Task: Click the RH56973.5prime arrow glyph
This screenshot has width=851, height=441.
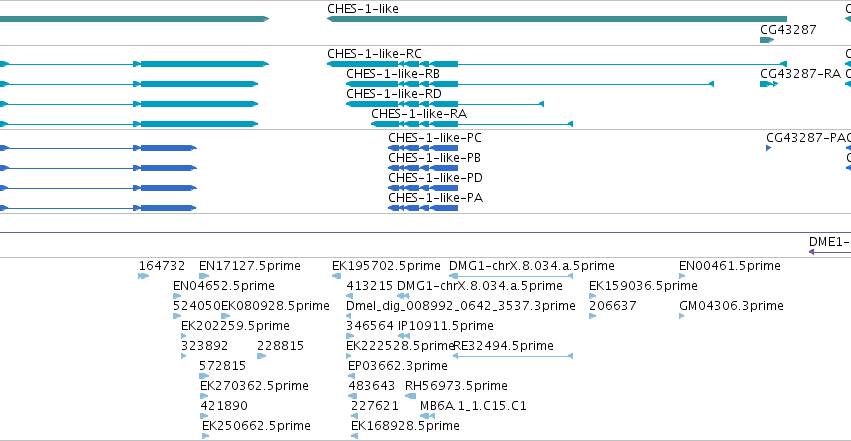Action: point(410,396)
